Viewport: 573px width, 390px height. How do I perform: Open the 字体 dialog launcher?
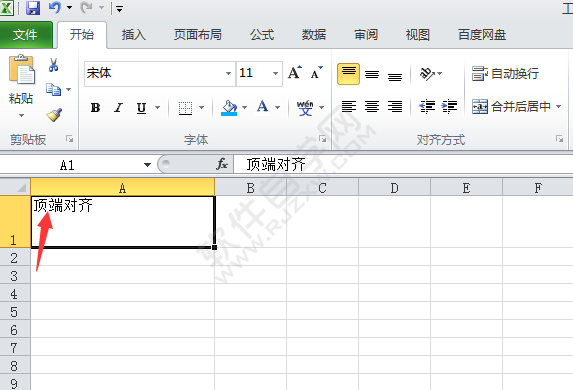[x=322, y=139]
